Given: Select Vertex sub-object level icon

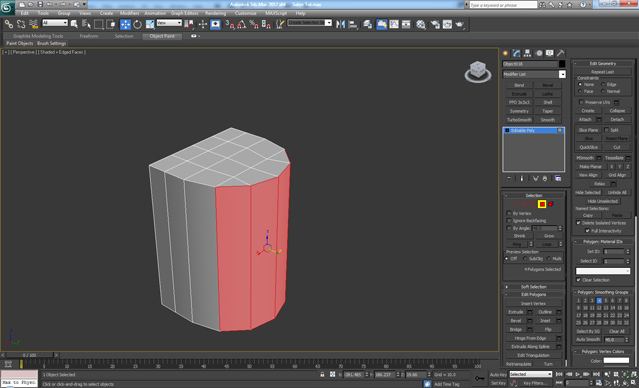Looking at the screenshot, I should (515, 204).
